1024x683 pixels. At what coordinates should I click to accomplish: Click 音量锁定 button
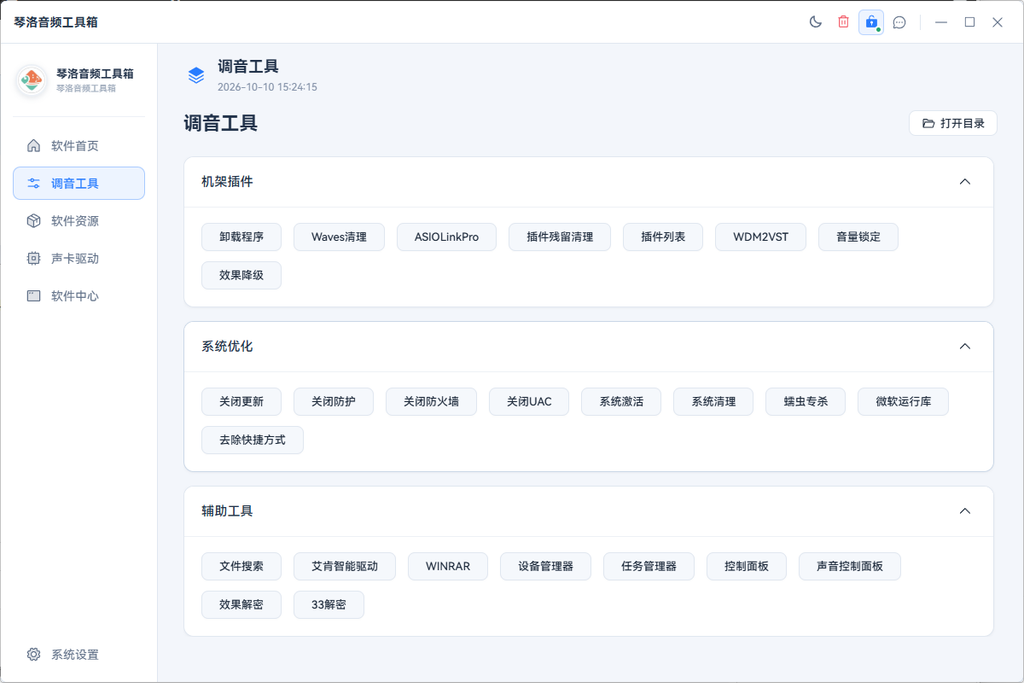coord(858,237)
